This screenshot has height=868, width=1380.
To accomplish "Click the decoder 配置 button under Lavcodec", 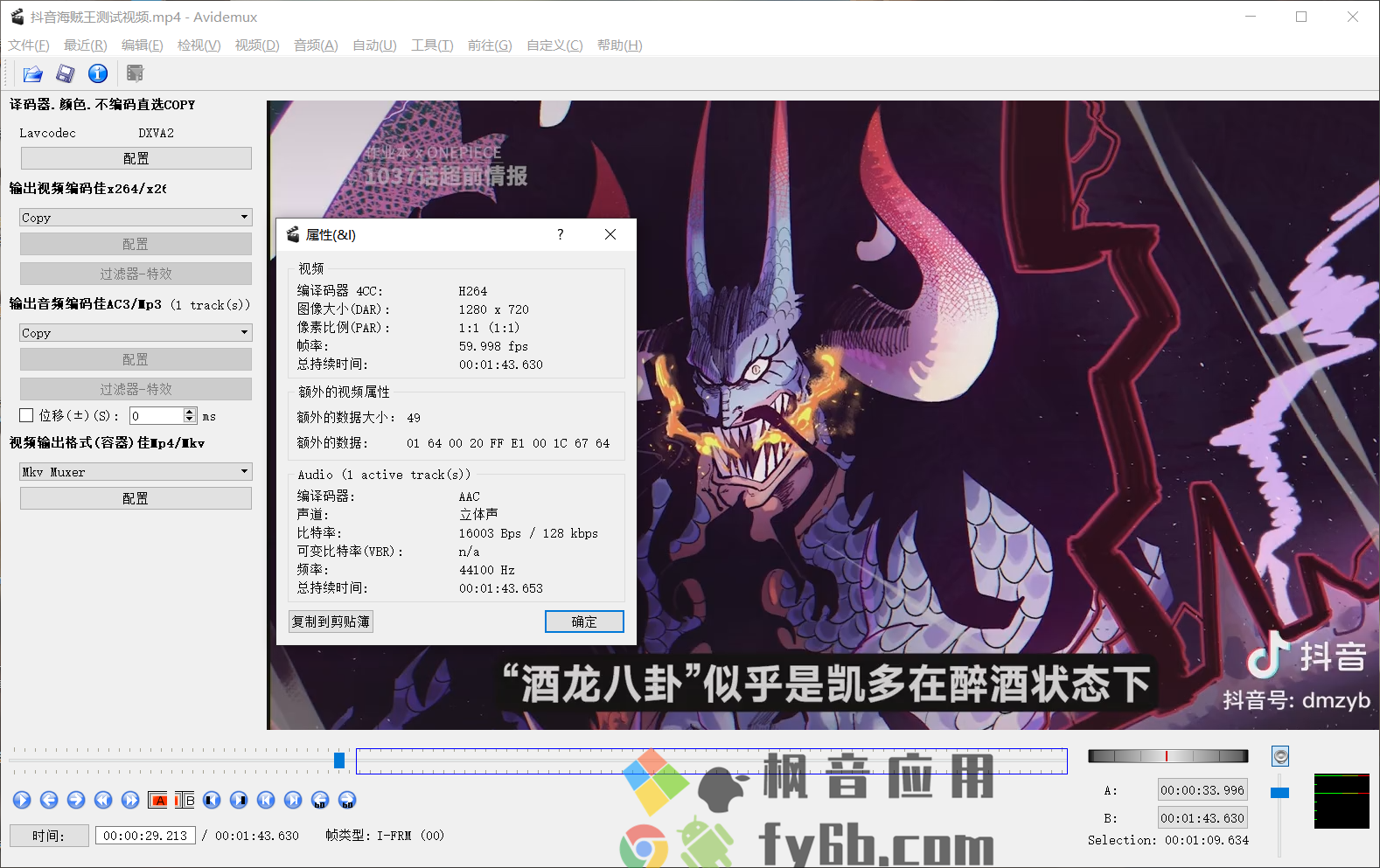I will (136, 158).
